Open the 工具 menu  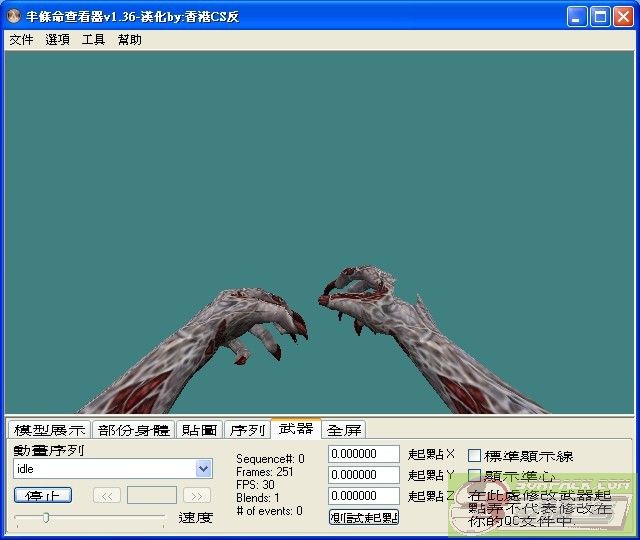coord(93,40)
